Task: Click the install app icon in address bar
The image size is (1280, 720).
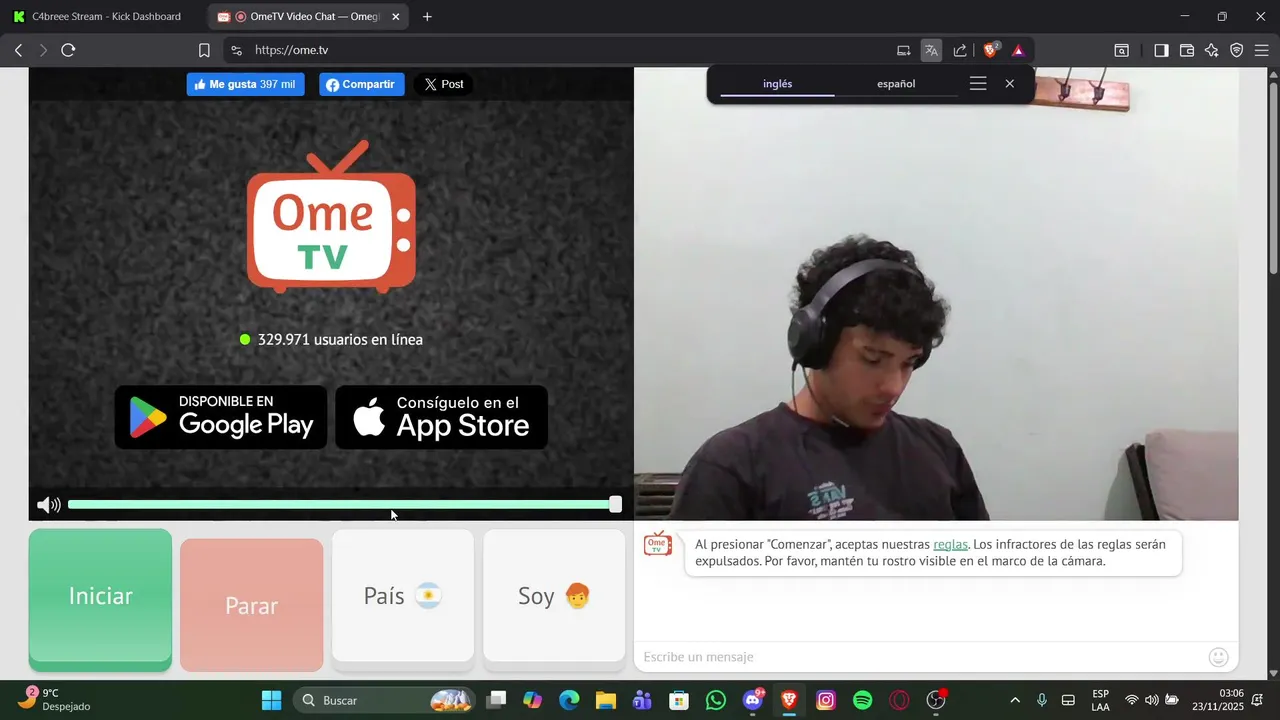Action: coord(903,50)
